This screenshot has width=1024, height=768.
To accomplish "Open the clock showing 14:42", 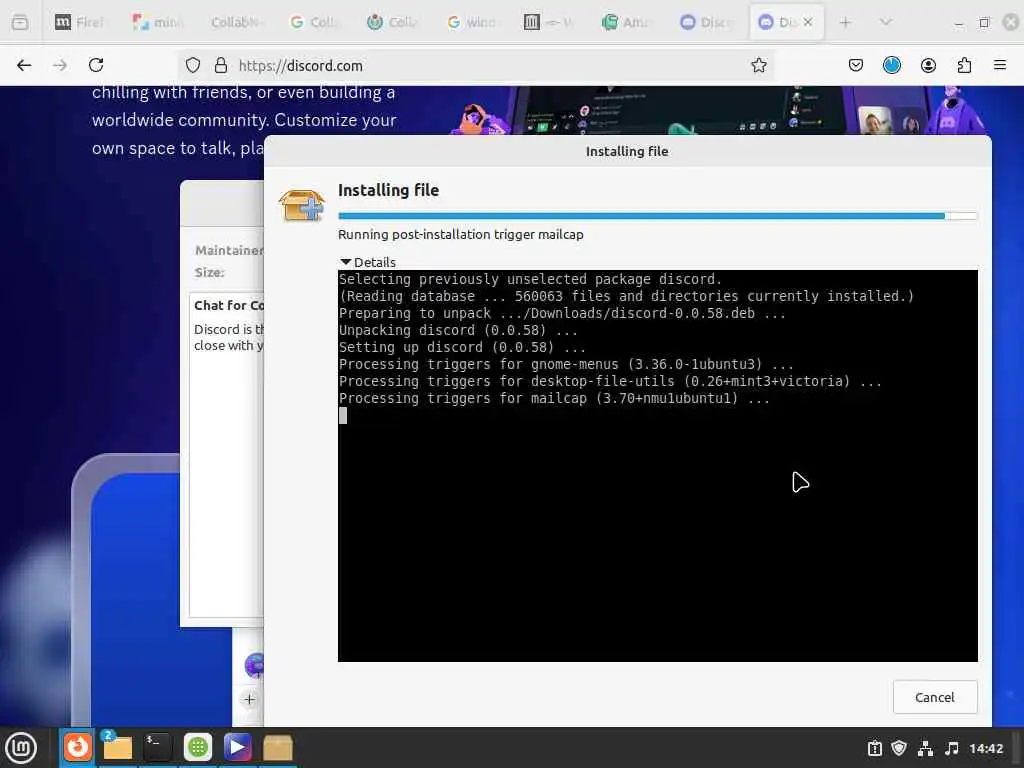I will coord(985,748).
